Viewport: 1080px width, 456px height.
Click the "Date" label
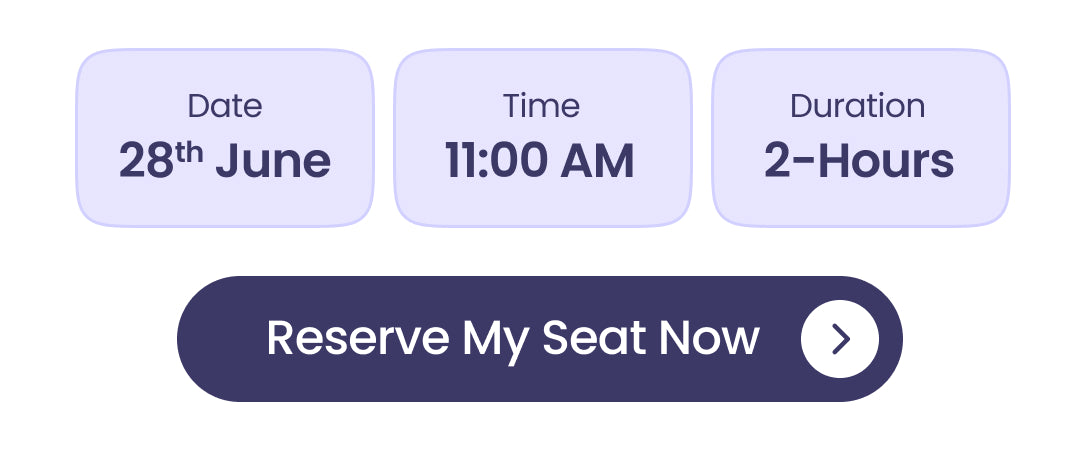[x=225, y=106]
